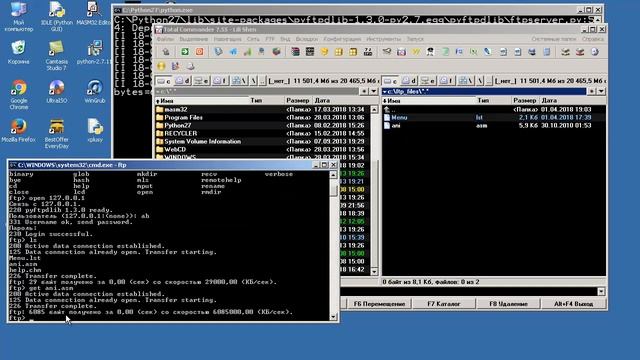Click Alt+F4 Выход button
Screen dimensions: 640x360
[573, 304]
